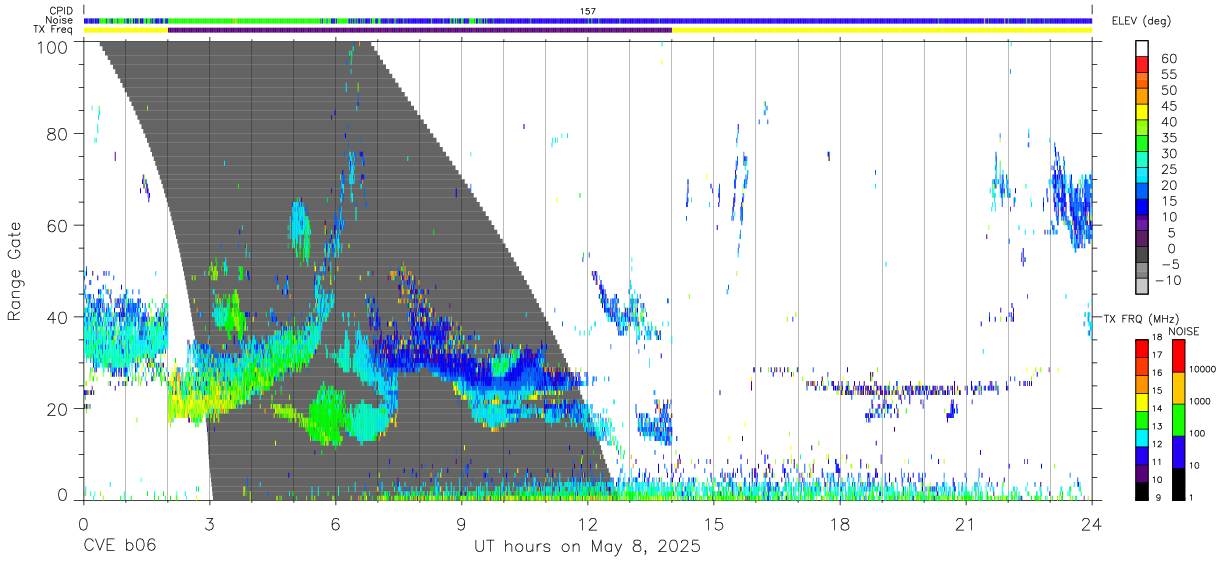
Task: Click the '12' tick on UT hours axis
Action: point(588,523)
